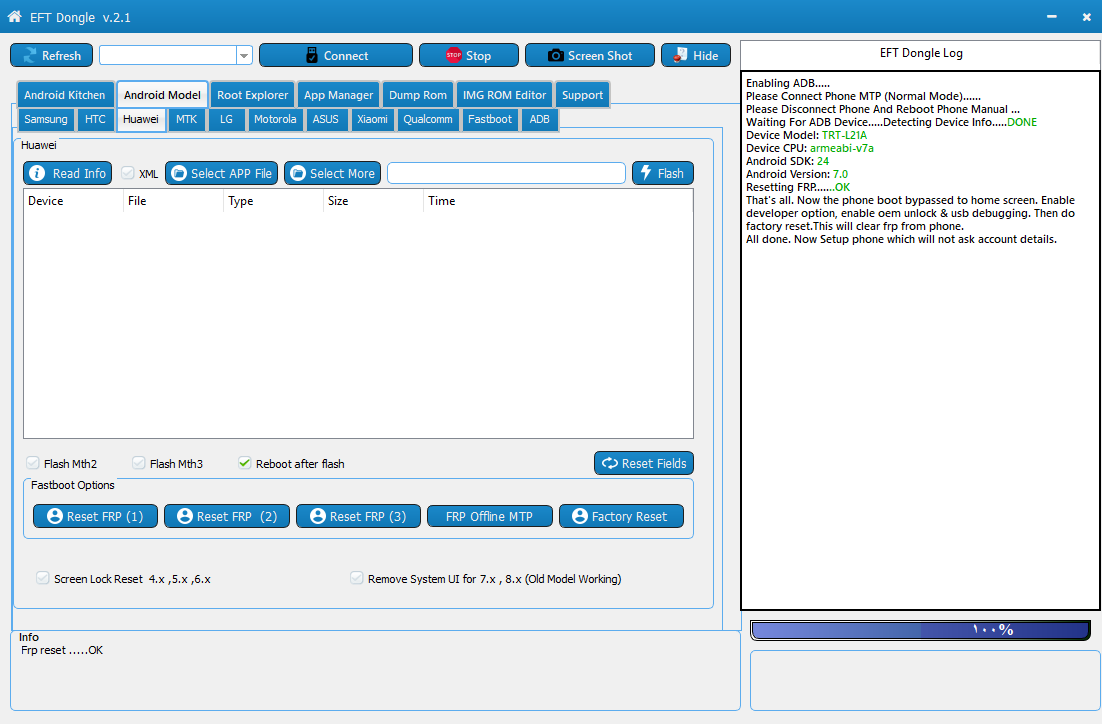Click inside the device port combo box
Viewport: 1102px width, 724px height.
tap(168, 56)
